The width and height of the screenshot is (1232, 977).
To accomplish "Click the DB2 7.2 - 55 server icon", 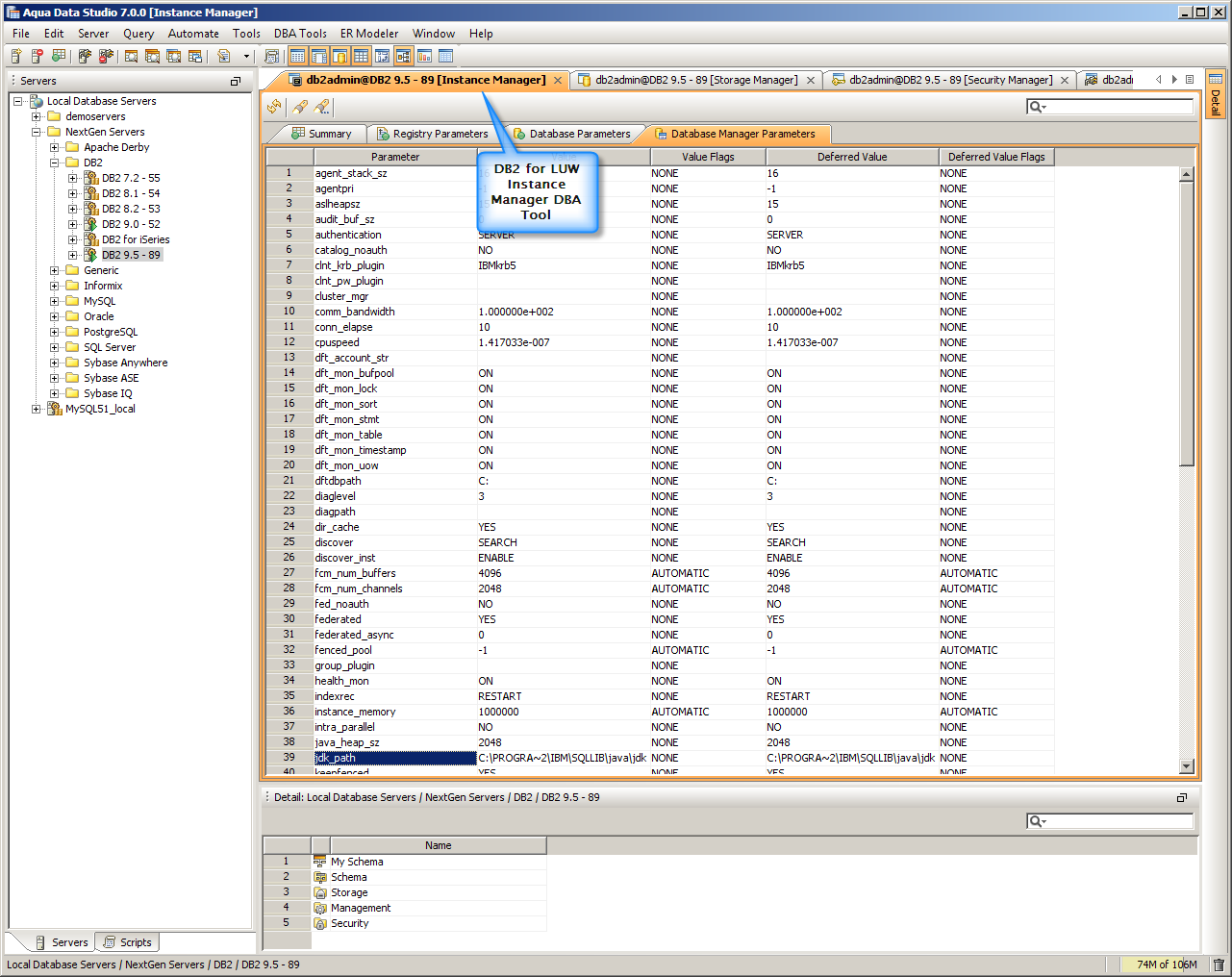I will 91,178.
